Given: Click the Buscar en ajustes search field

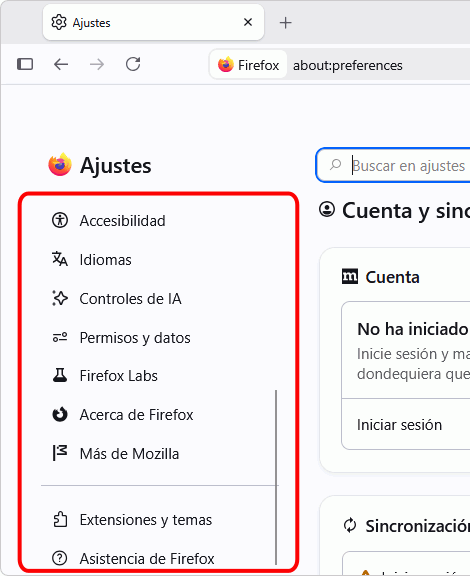Looking at the screenshot, I should point(392,165).
